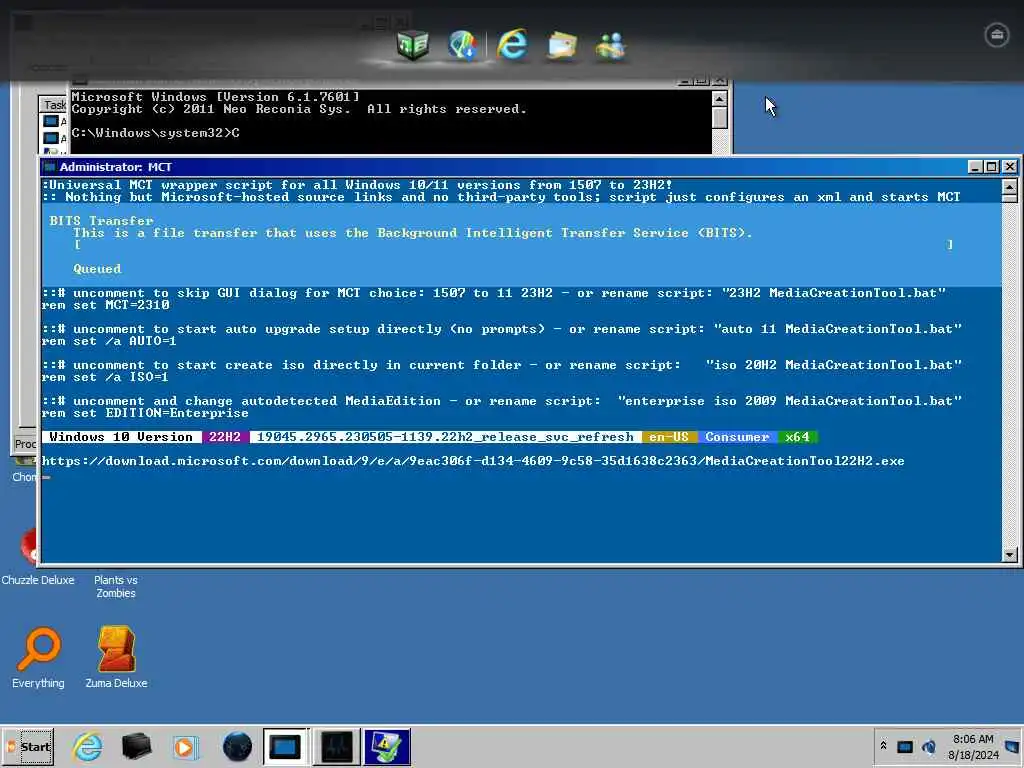This screenshot has width=1024, height=768.
Task: Minimize the Administrator: MCT window
Action: (x=974, y=167)
